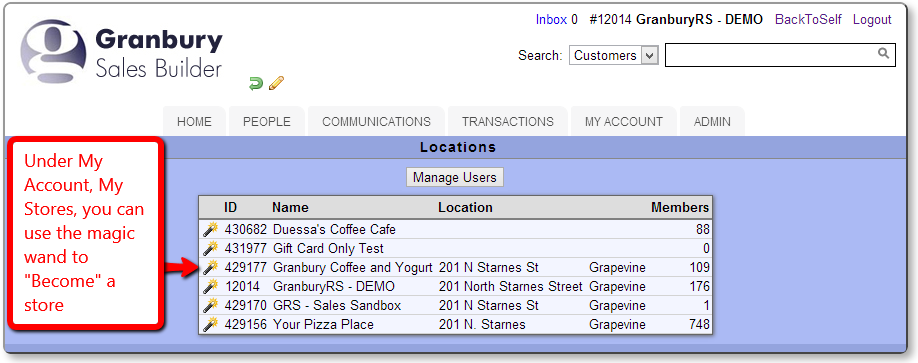
Task: Open the MY ACCOUNT tab
Action: click(x=624, y=122)
